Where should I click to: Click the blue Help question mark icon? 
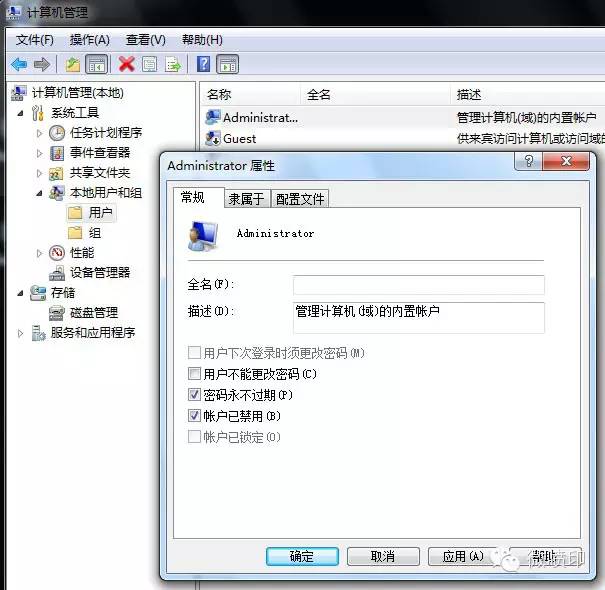coord(203,64)
